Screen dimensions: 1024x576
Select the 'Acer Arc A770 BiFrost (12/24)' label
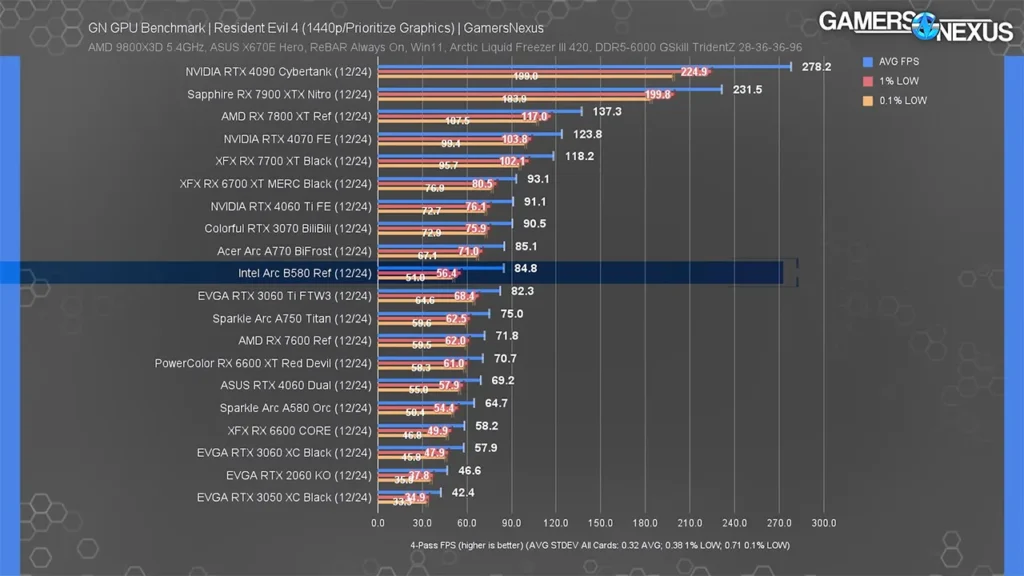click(294, 251)
